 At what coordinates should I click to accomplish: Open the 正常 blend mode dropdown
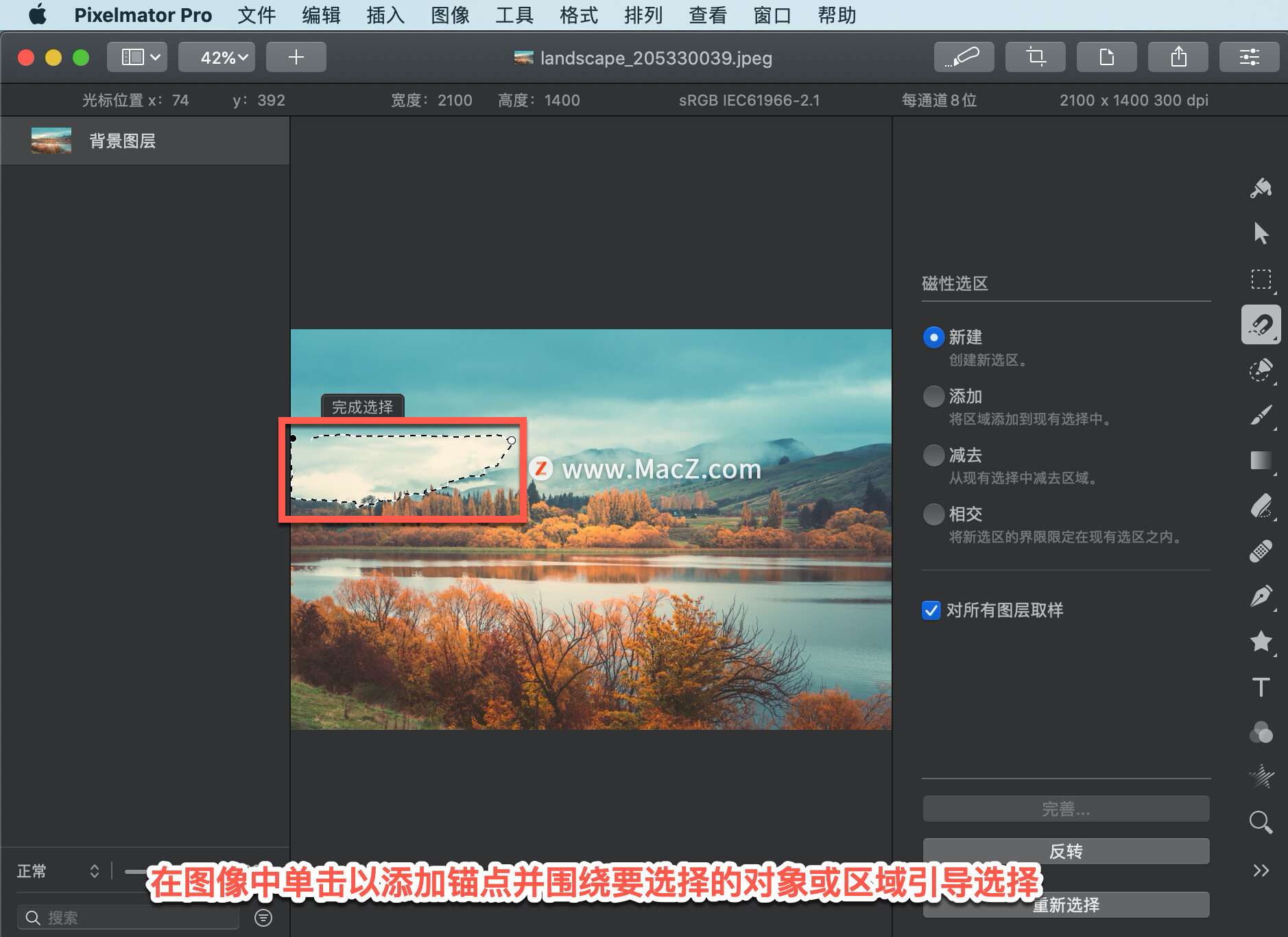click(58, 871)
